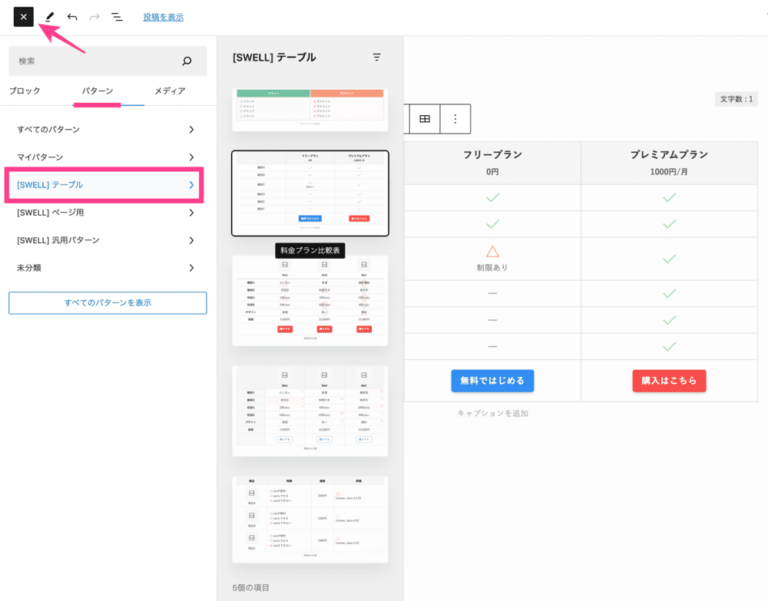Click the red 購入はこちら button
Viewport: 768px width, 601px height.
pyautogui.click(x=669, y=380)
